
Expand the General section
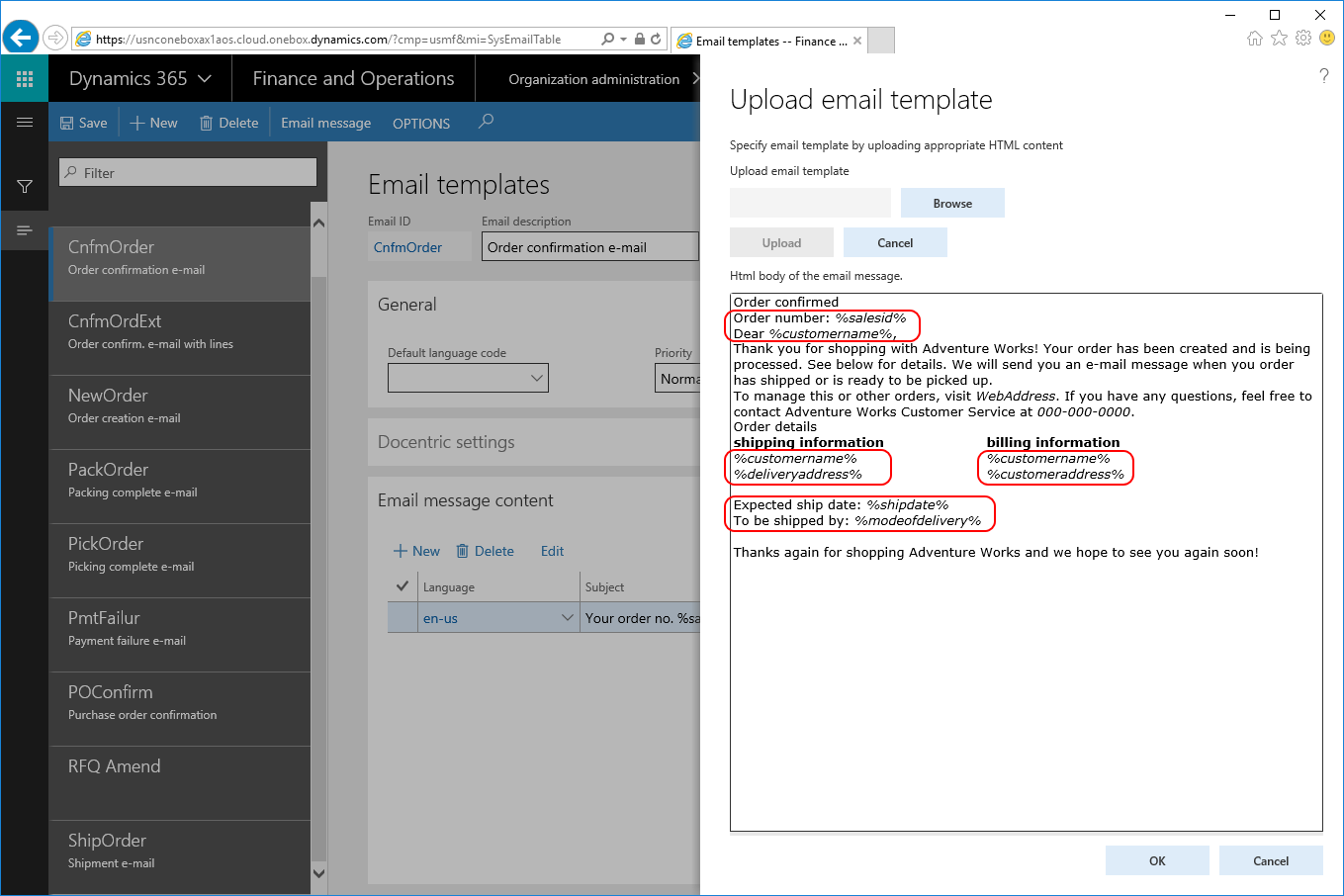tap(407, 305)
